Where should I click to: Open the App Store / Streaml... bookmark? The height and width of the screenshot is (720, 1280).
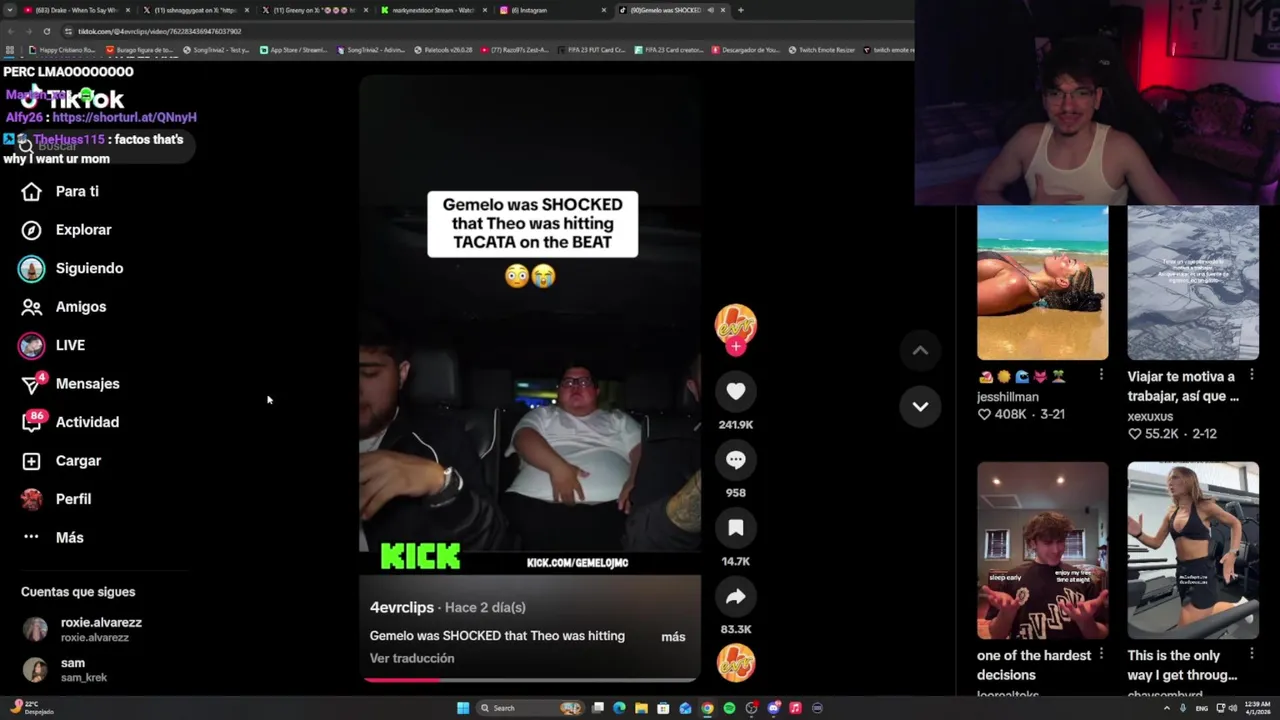click(293, 50)
